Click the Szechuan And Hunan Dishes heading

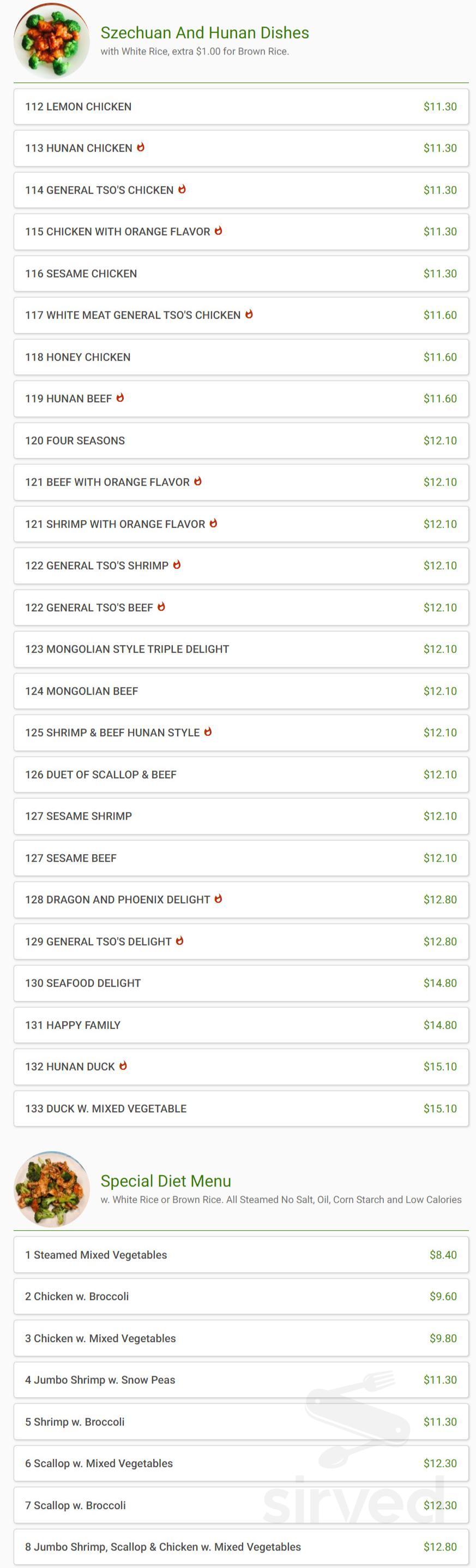click(x=206, y=33)
